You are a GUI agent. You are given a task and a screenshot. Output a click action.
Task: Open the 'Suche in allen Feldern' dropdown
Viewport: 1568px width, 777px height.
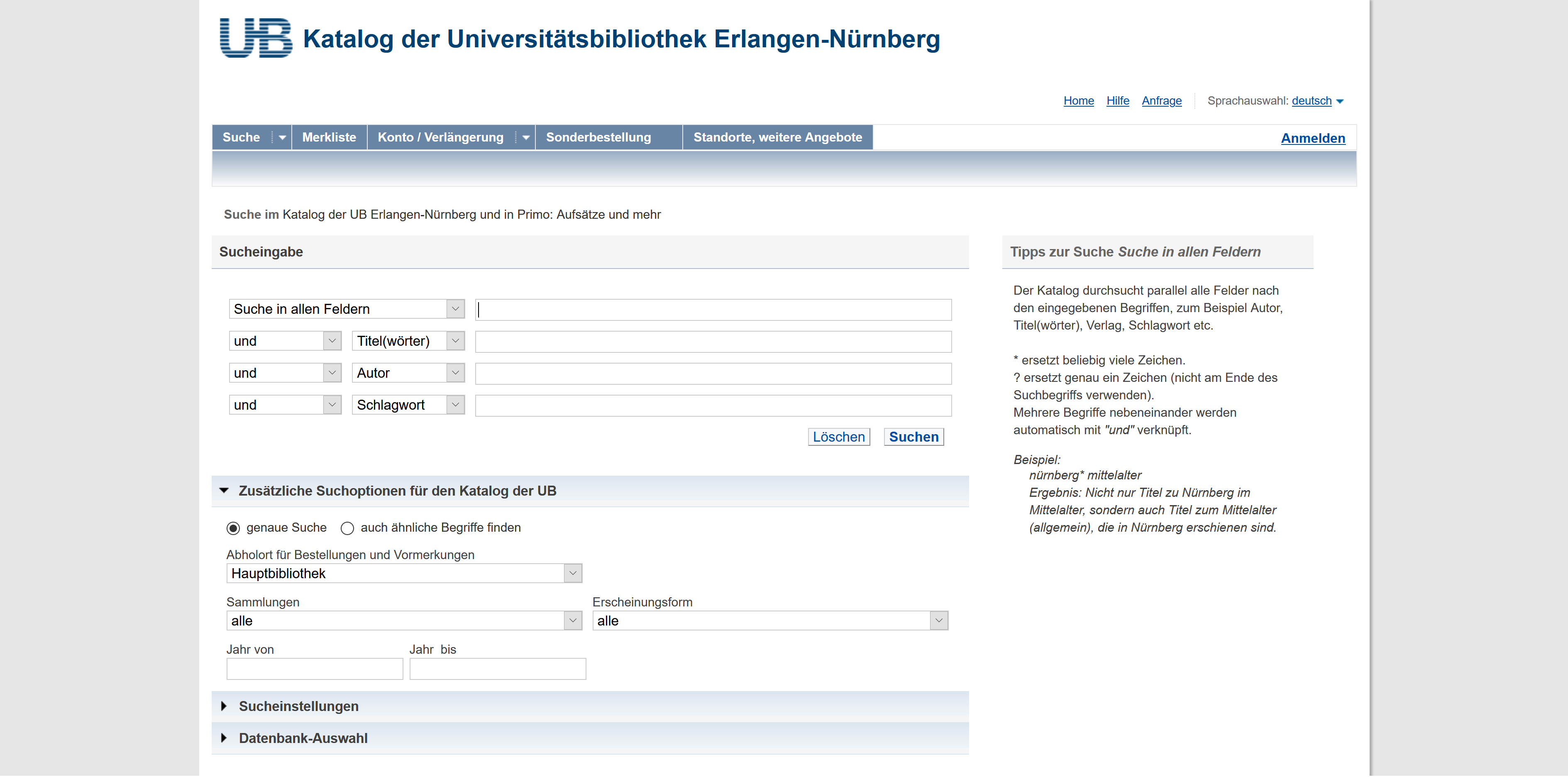[347, 309]
